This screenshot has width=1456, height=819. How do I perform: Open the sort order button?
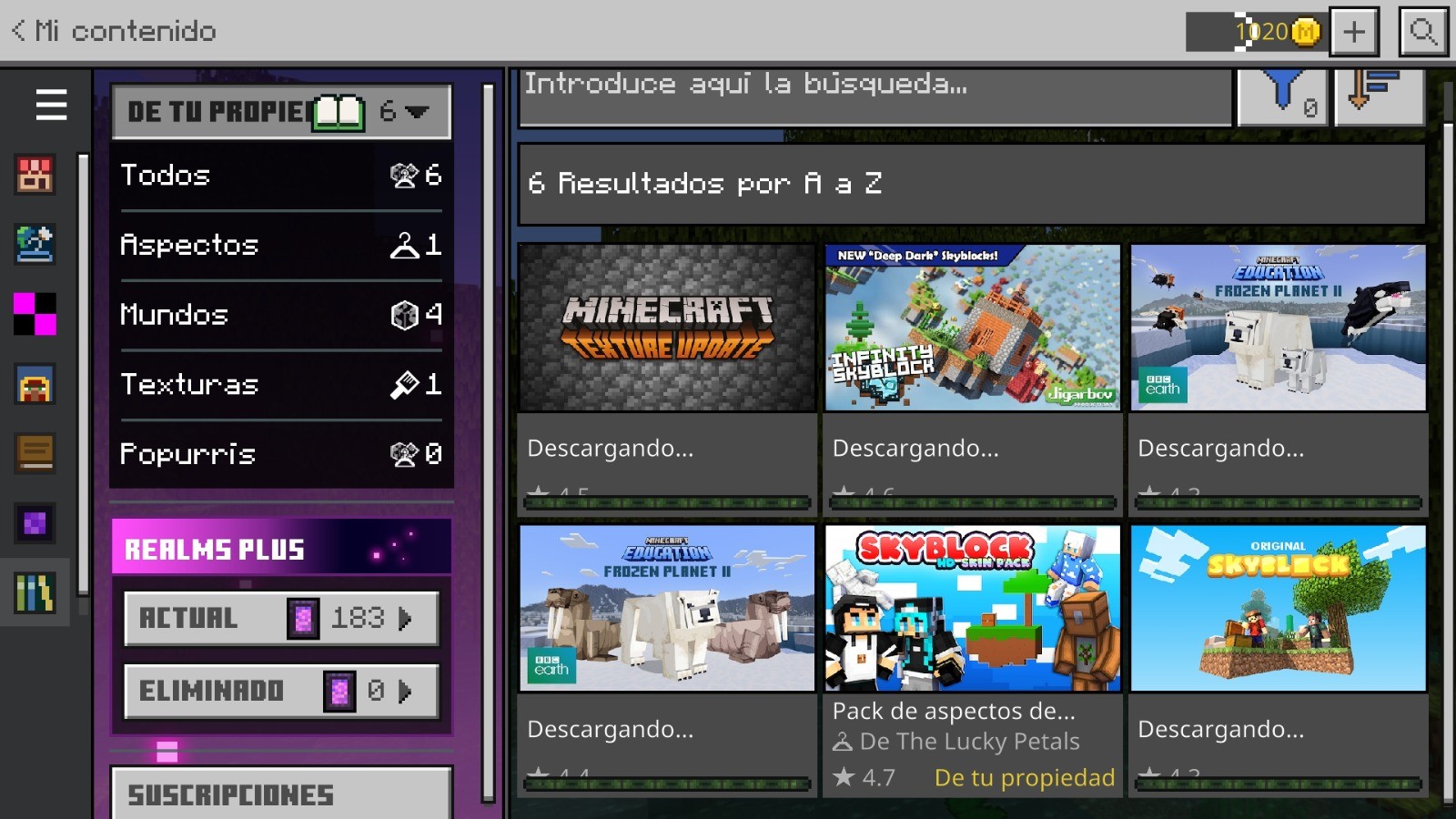pyautogui.click(x=1379, y=96)
